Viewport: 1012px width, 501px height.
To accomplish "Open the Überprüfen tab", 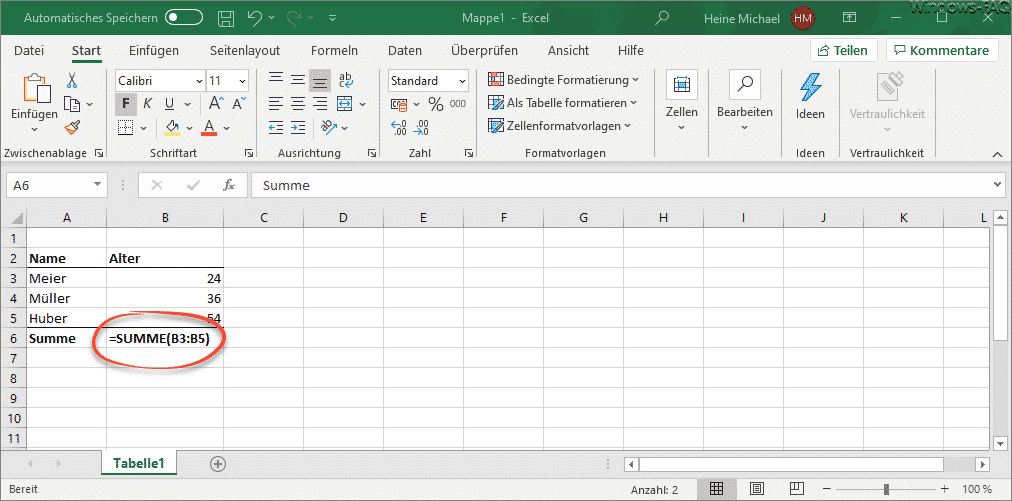I will click(484, 50).
